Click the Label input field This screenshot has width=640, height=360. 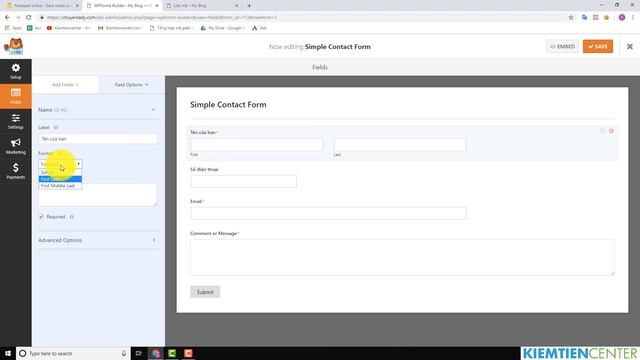[x=98, y=139]
